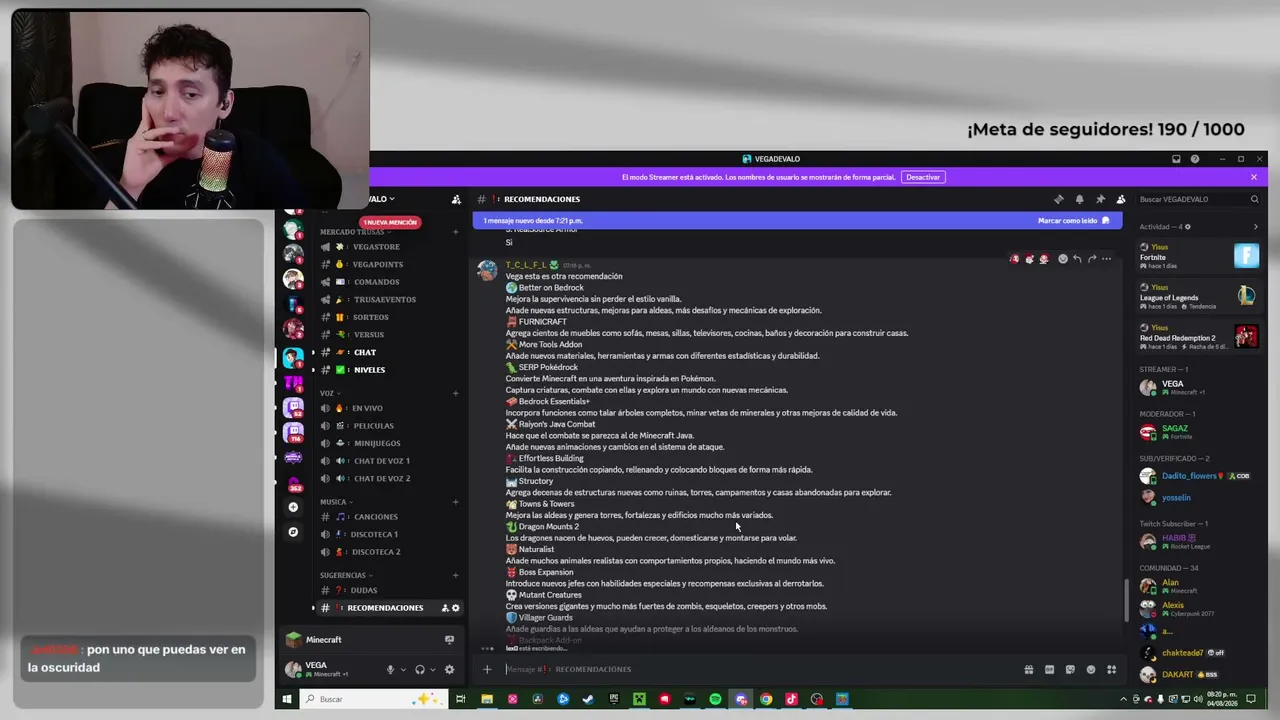
Task: Open Google Chrome from the taskbar
Action: [766, 699]
